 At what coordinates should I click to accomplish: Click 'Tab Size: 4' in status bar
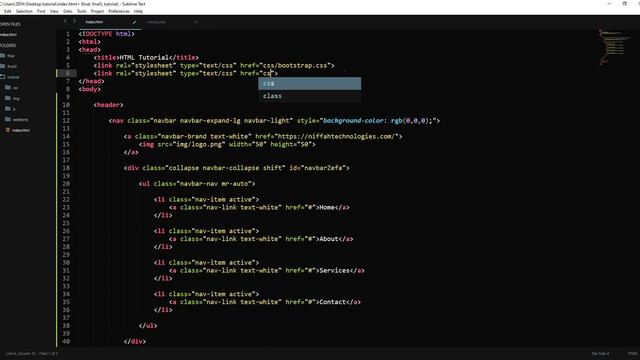coord(600,353)
